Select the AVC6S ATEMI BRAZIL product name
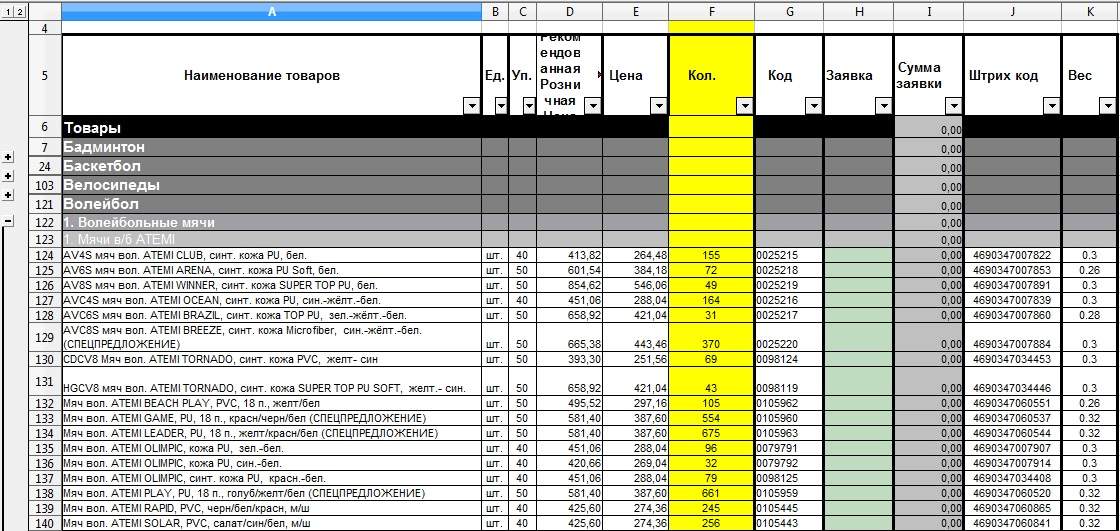 coord(271,315)
